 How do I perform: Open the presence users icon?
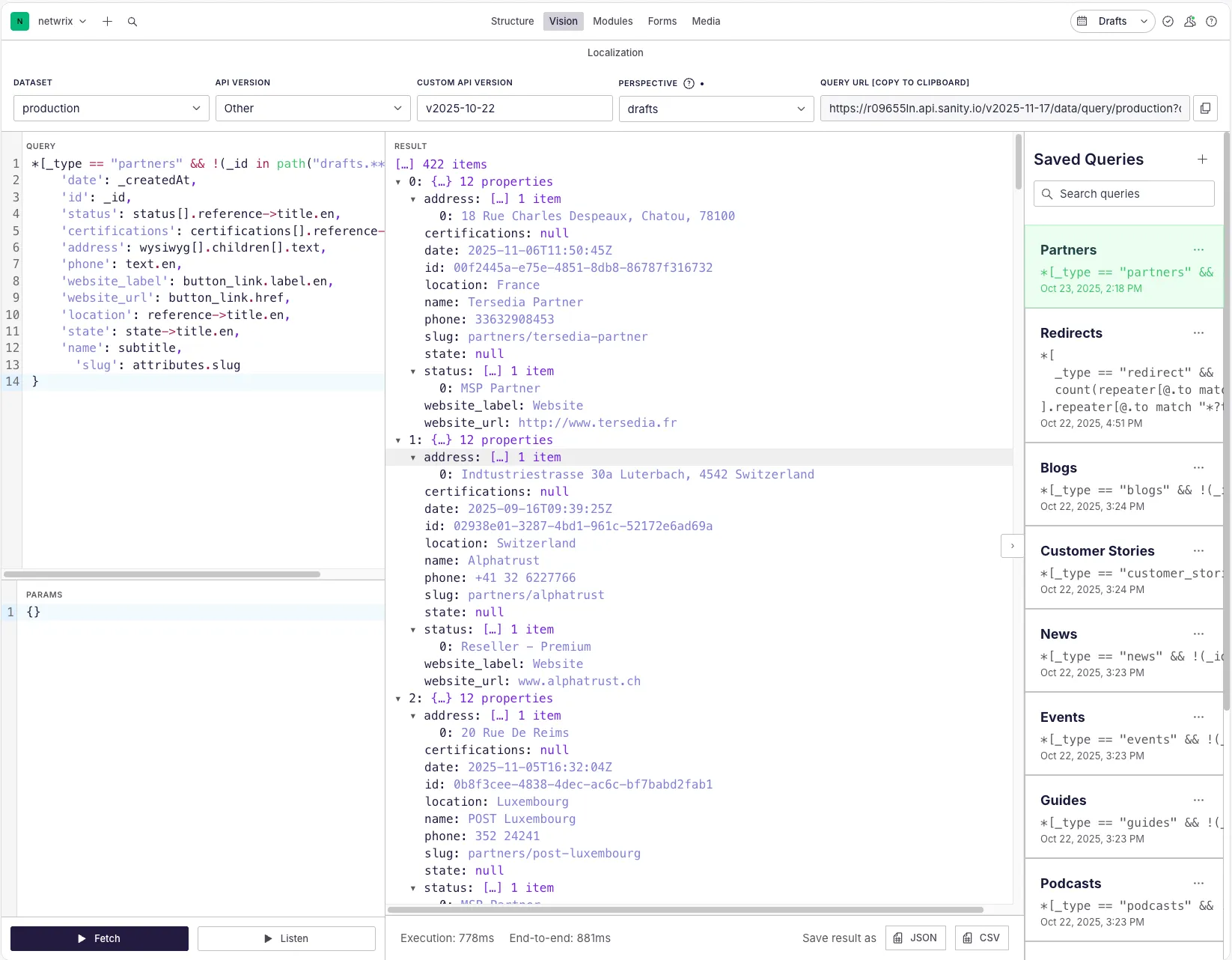click(x=1189, y=22)
